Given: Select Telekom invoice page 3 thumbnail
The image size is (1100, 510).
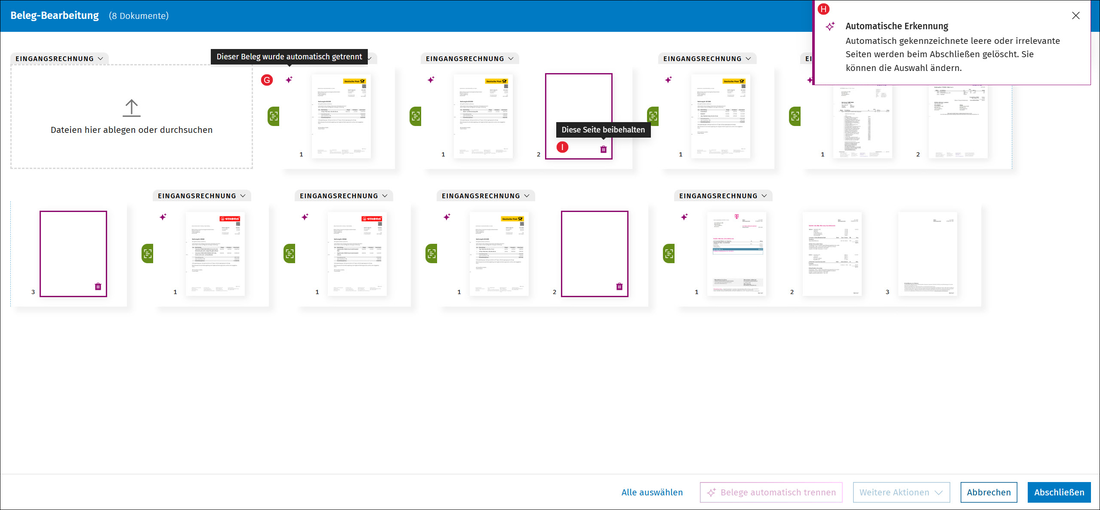Looking at the screenshot, I should [928, 254].
